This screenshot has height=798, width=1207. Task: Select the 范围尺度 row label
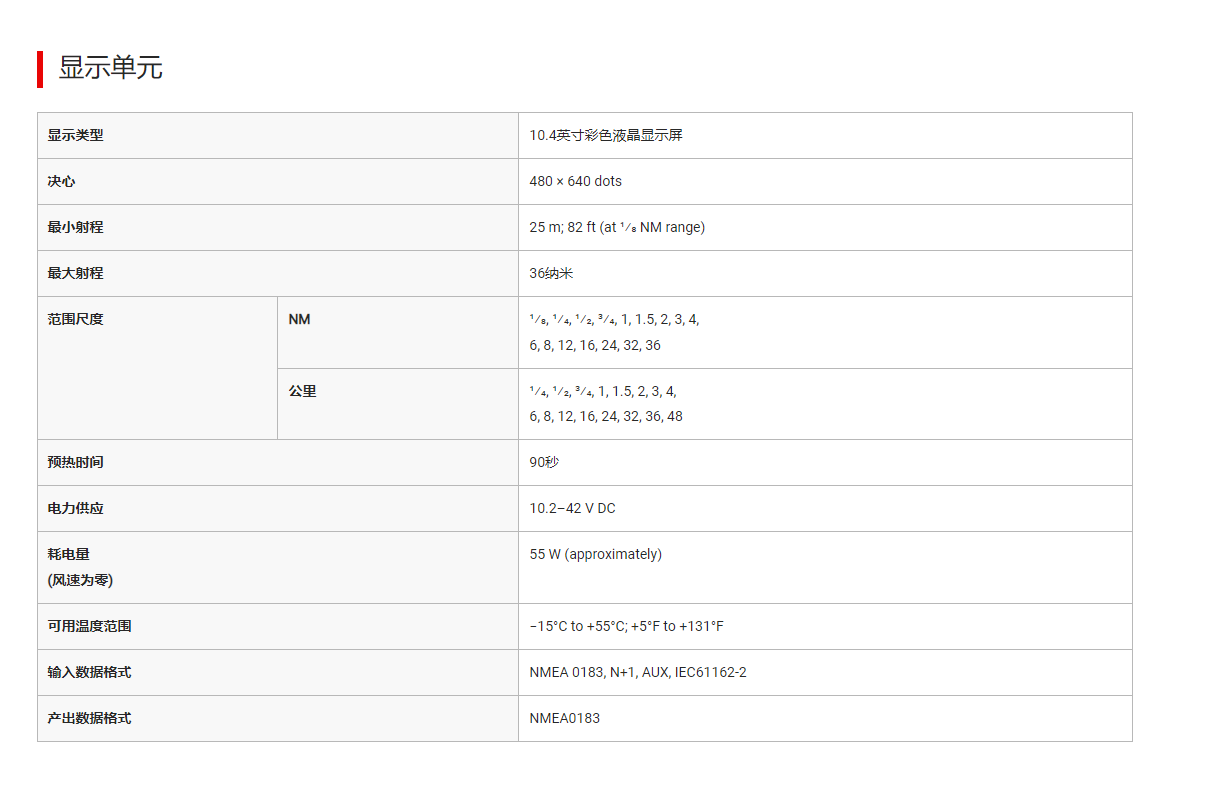coord(75,319)
